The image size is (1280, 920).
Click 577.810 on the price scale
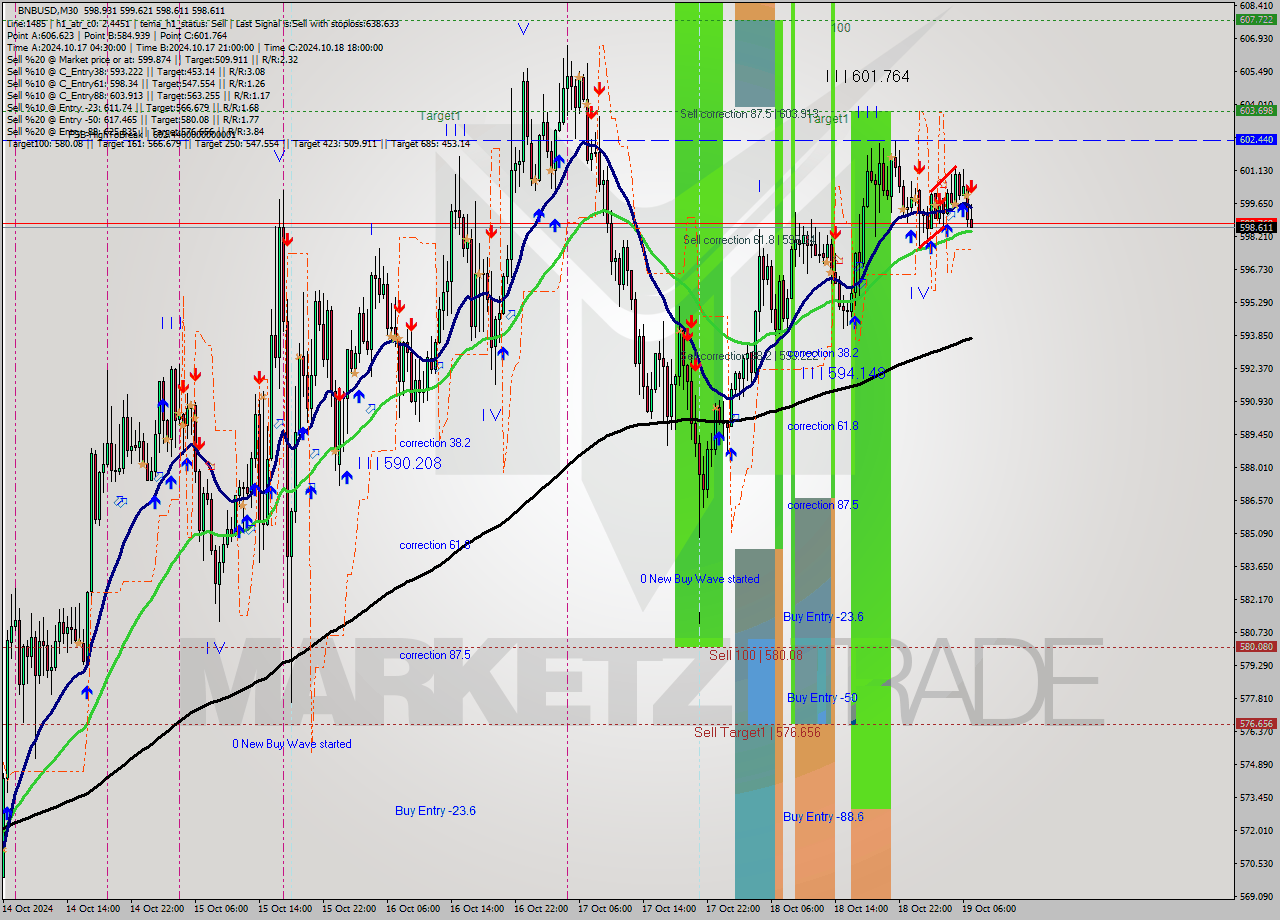[1256, 698]
